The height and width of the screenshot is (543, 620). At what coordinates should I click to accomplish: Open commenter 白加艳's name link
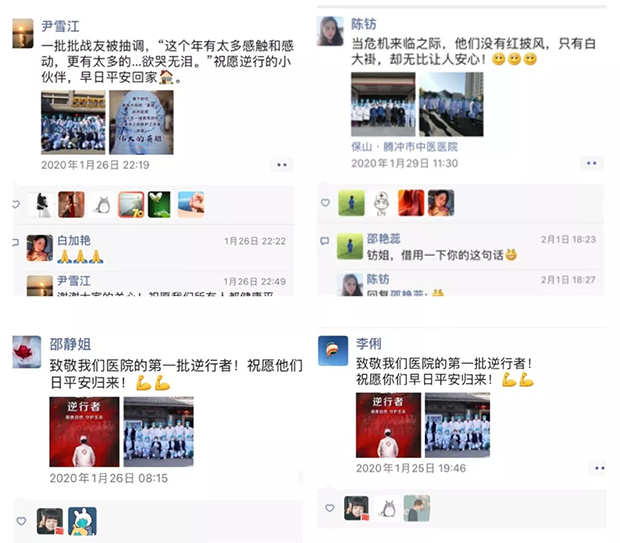pyautogui.click(x=74, y=240)
